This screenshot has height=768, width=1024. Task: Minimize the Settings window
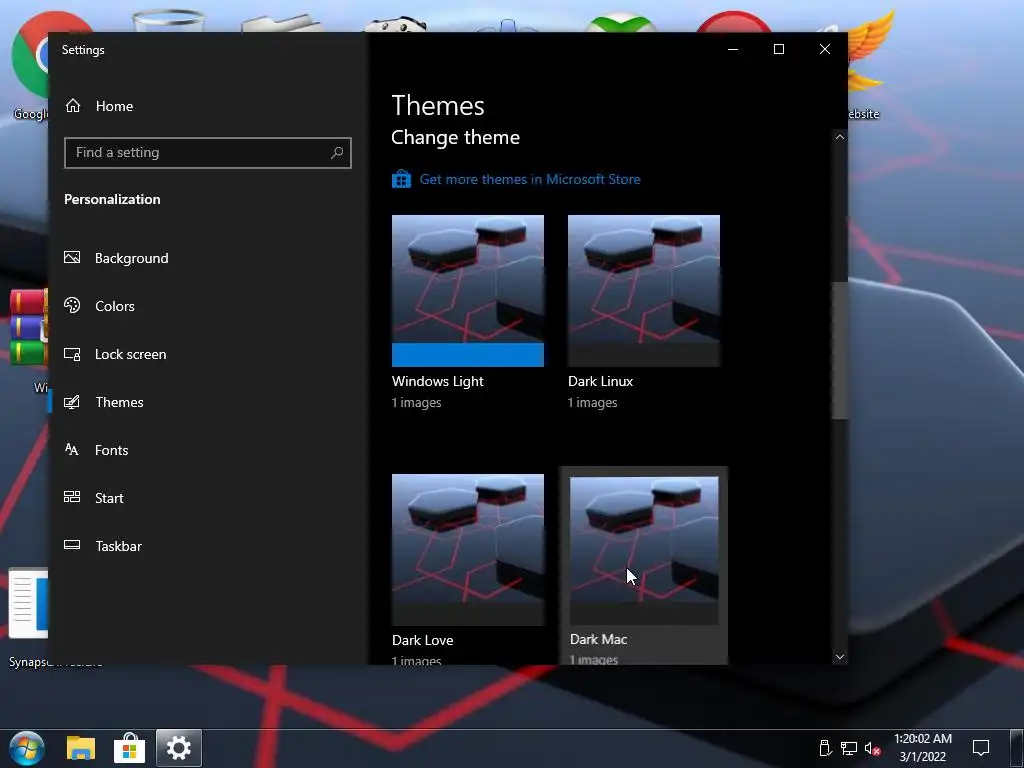pyautogui.click(x=733, y=50)
